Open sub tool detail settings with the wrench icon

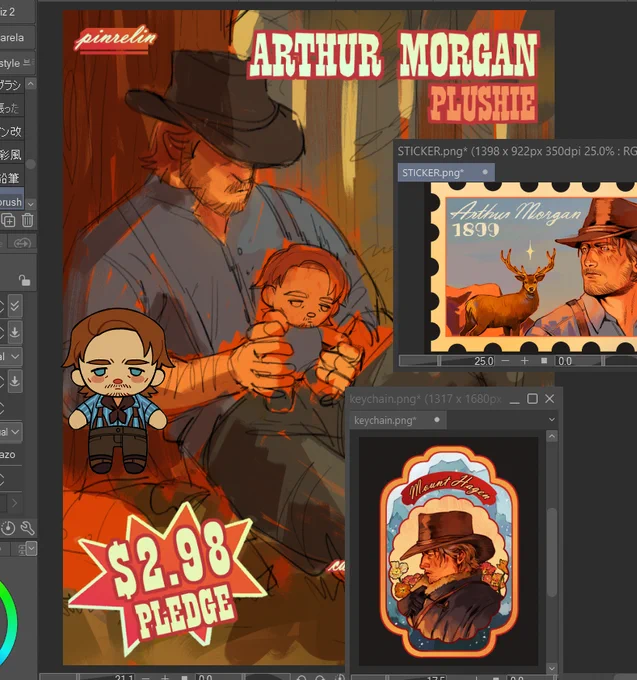pos(27,528)
